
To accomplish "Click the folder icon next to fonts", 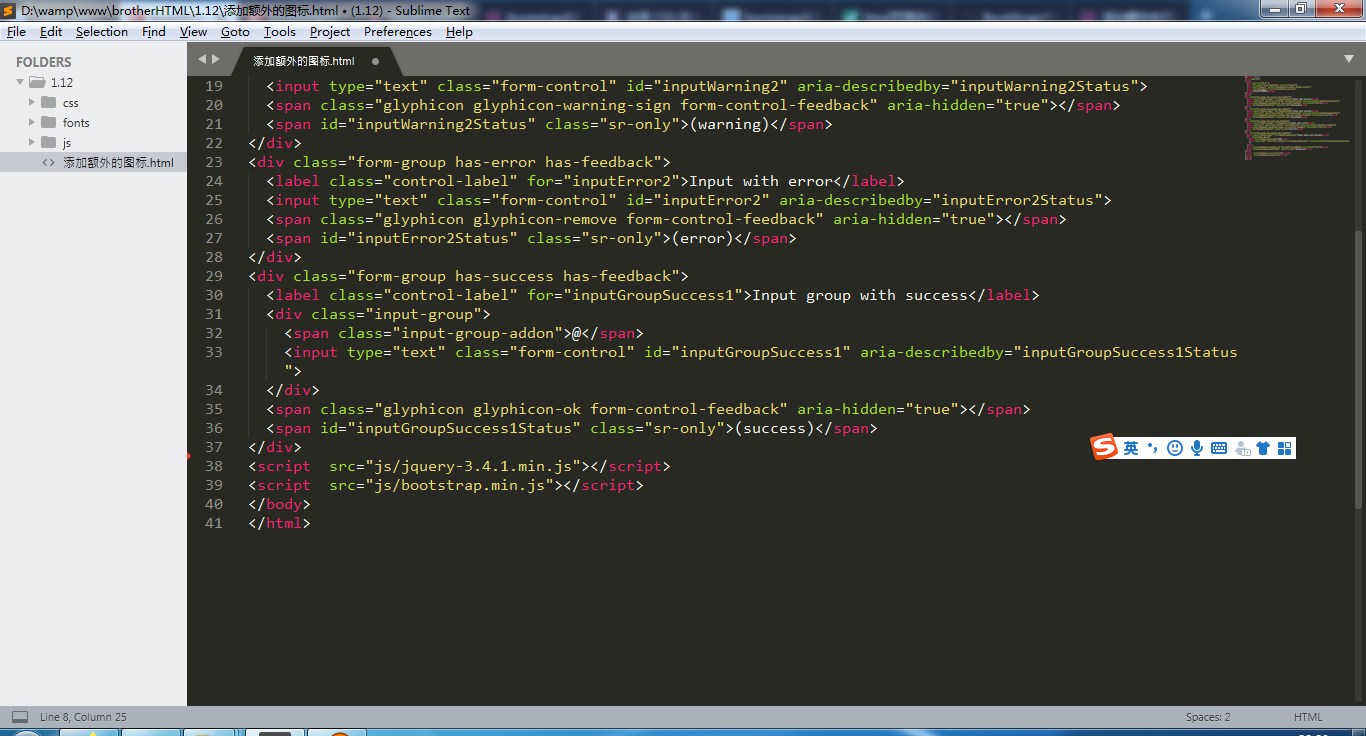I will pyautogui.click(x=48, y=122).
